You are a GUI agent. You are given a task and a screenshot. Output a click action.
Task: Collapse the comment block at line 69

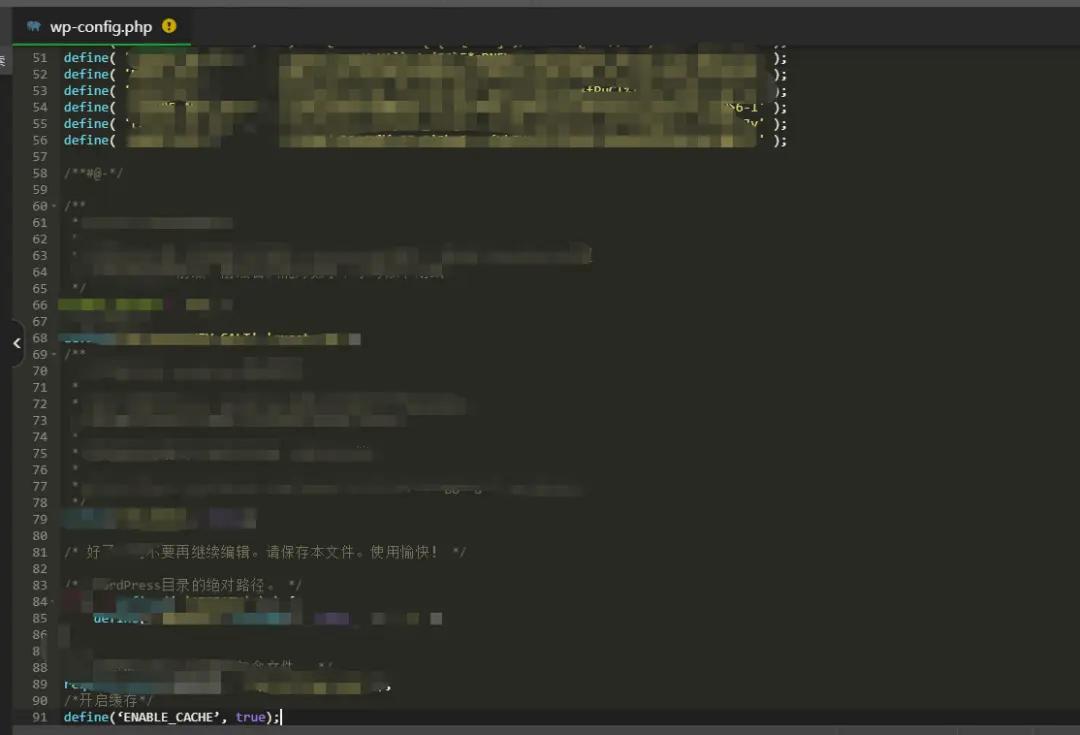(54, 354)
